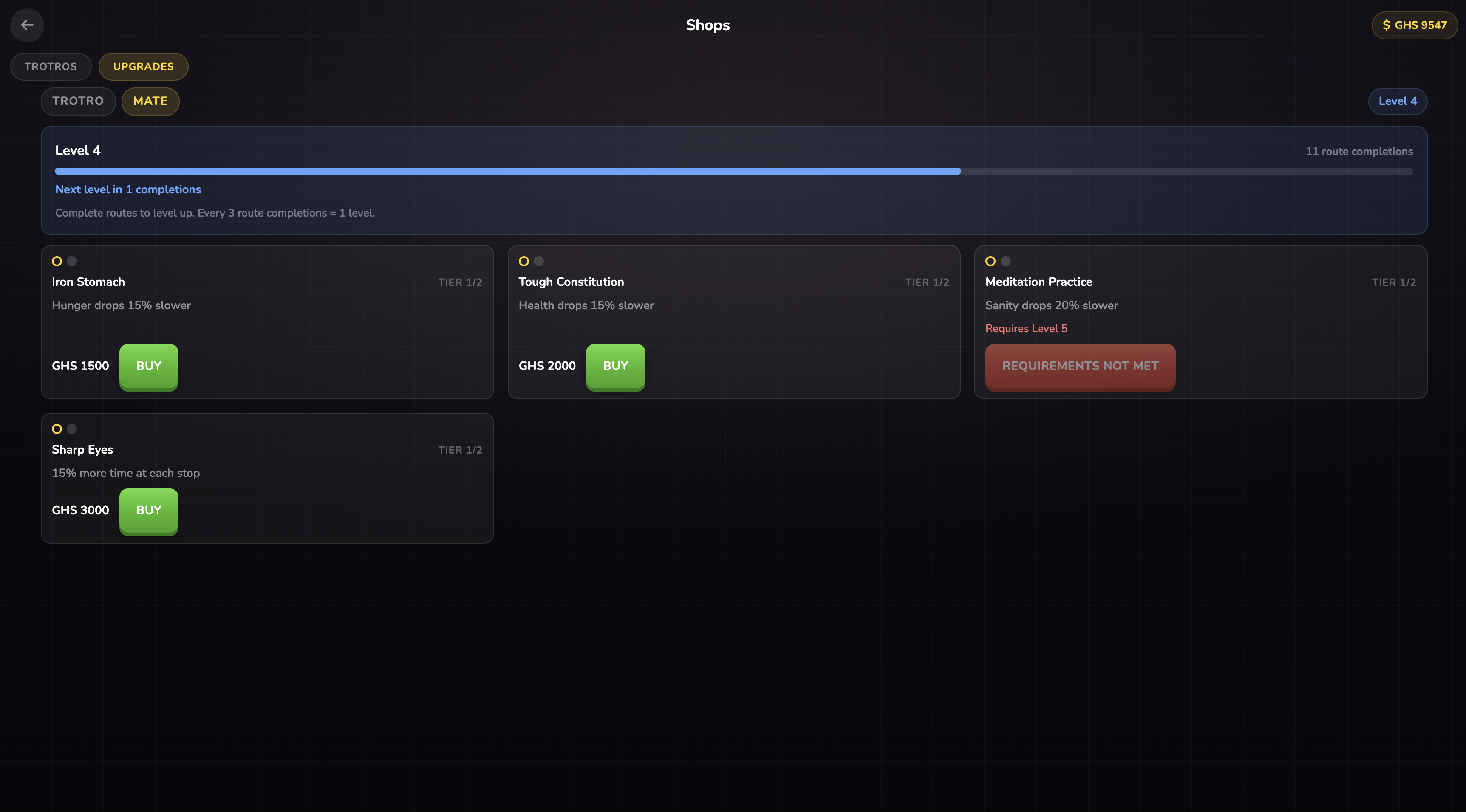The width and height of the screenshot is (1466, 812).
Task: Click the Iron Stomach title
Action: (88, 282)
